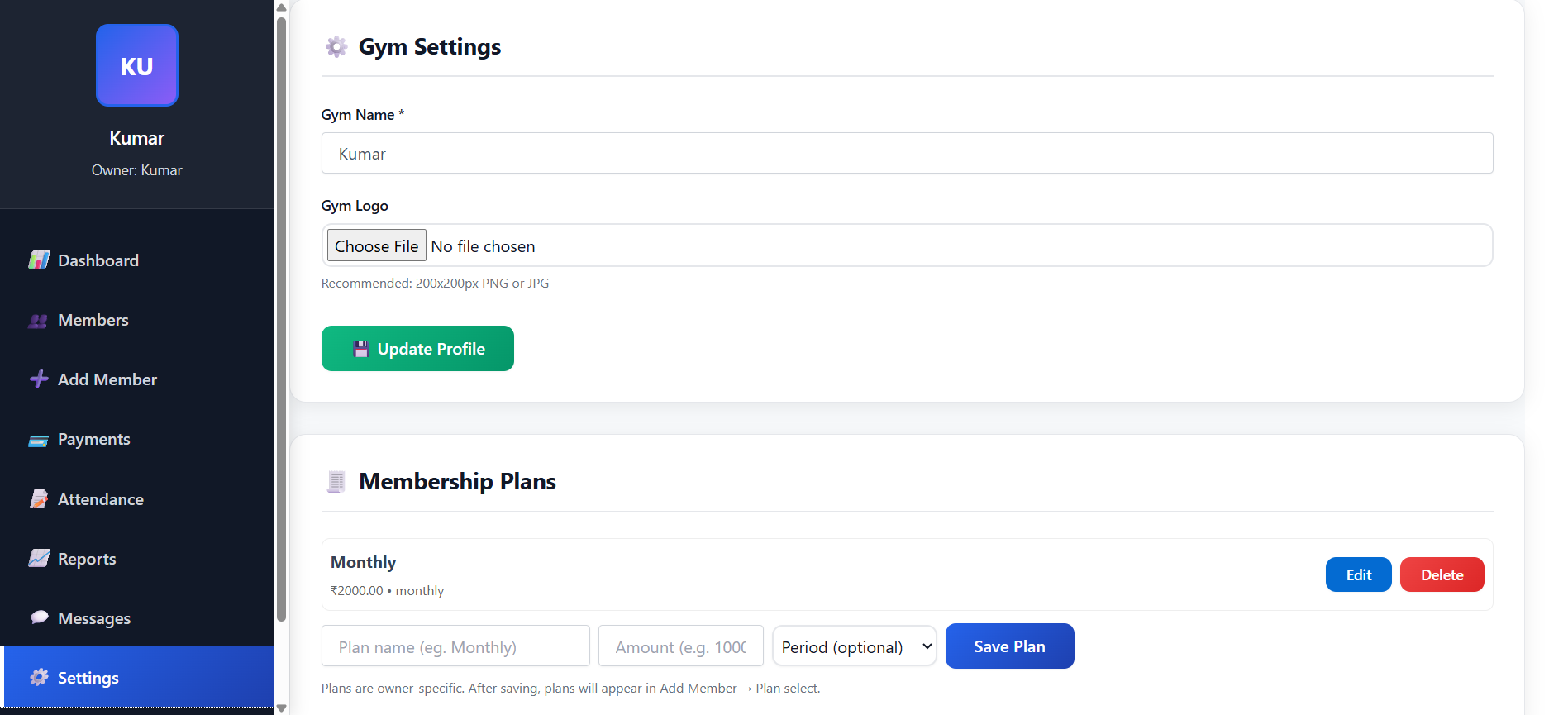Click the Settings gear icon in sidebar

[x=39, y=677]
